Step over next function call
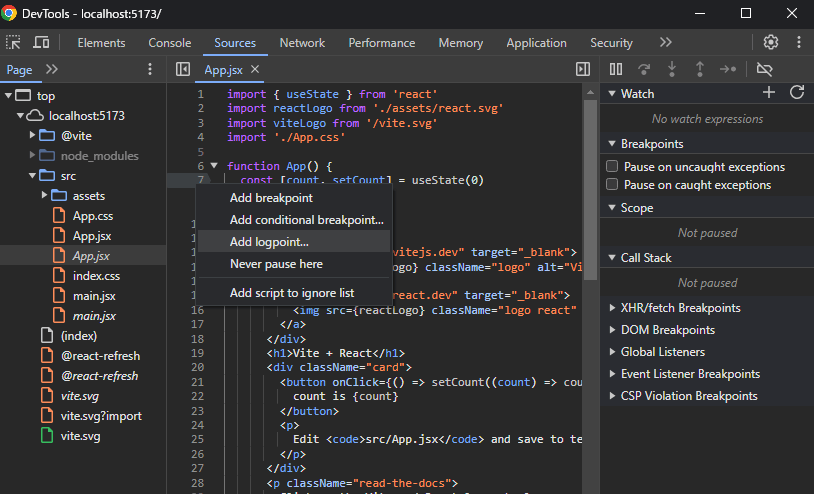Image resolution: width=814 pixels, height=494 pixels. tap(644, 69)
